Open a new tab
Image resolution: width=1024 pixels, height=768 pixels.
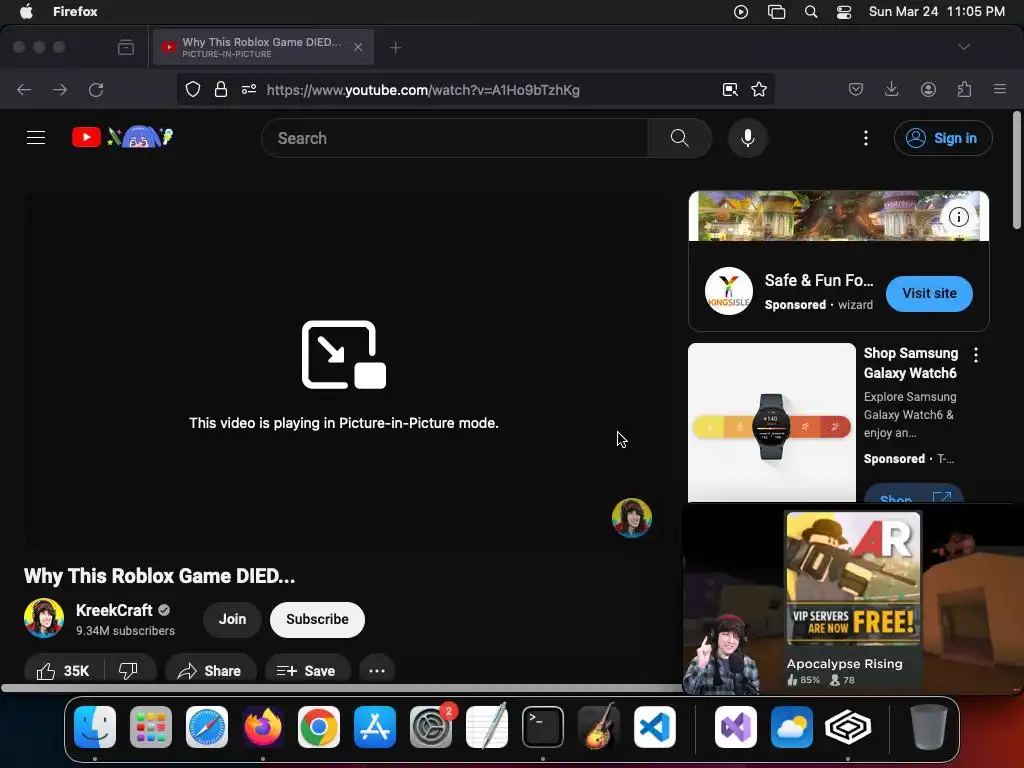pyautogui.click(x=395, y=48)
